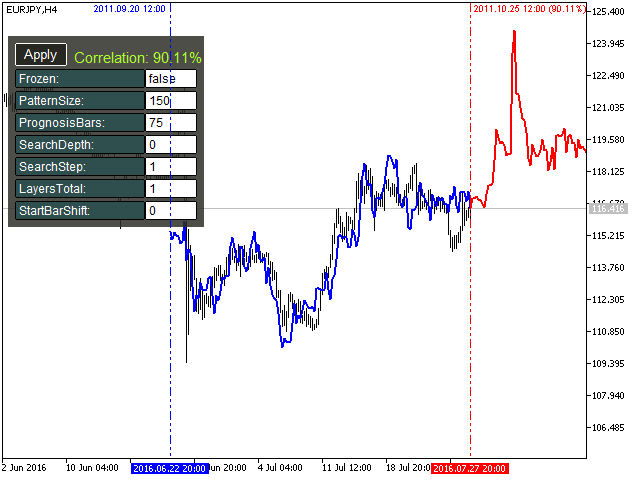Click the blue 2011.09.20 12:00 label
This screenshot has width=640, height=480.
(129, 9)
